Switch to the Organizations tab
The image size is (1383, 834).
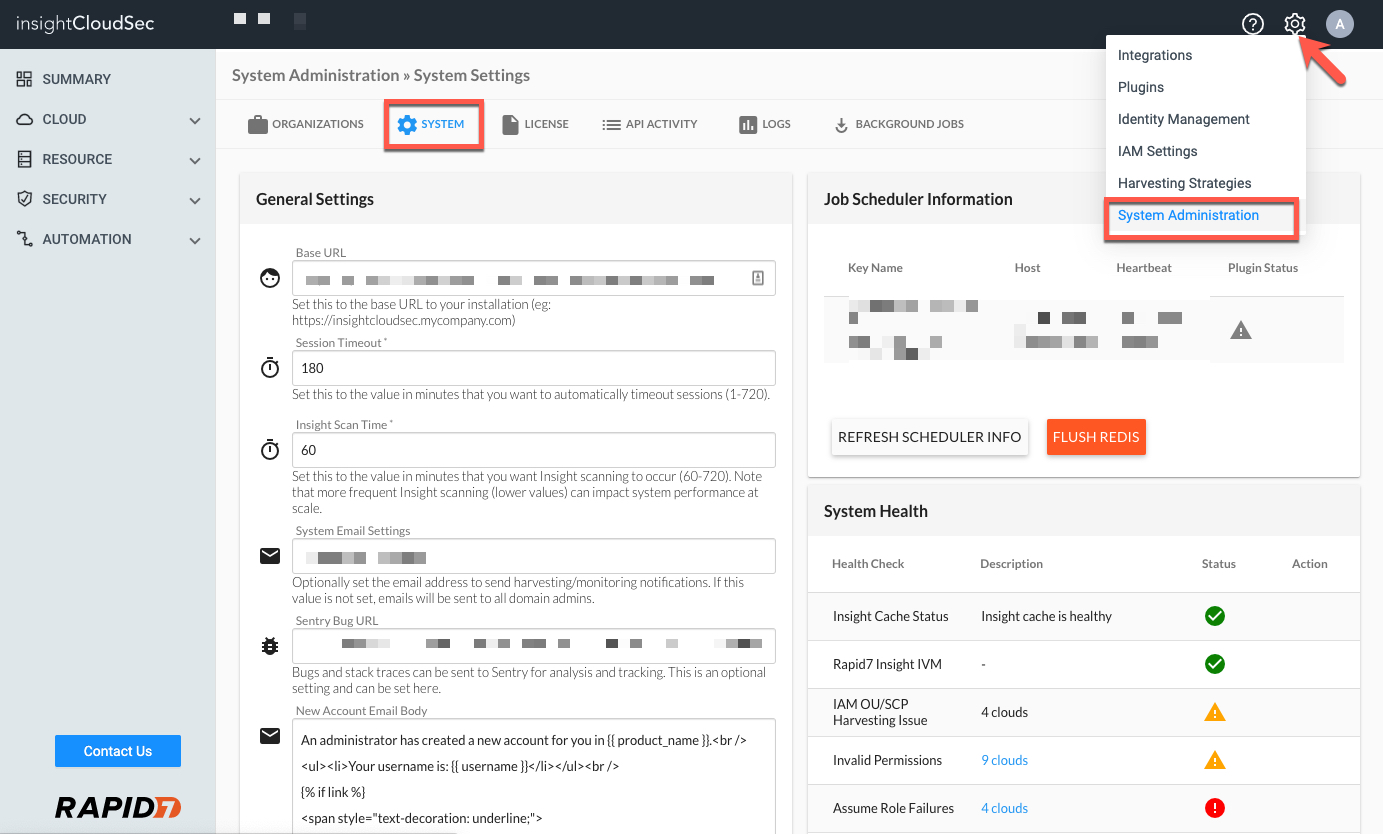(306, 125)
